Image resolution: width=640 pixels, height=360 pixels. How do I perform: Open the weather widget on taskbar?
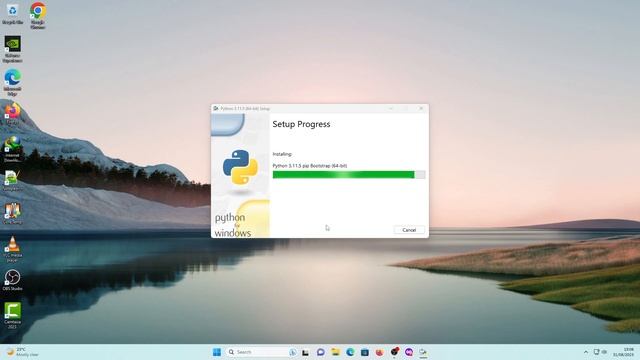click(22, 352)
